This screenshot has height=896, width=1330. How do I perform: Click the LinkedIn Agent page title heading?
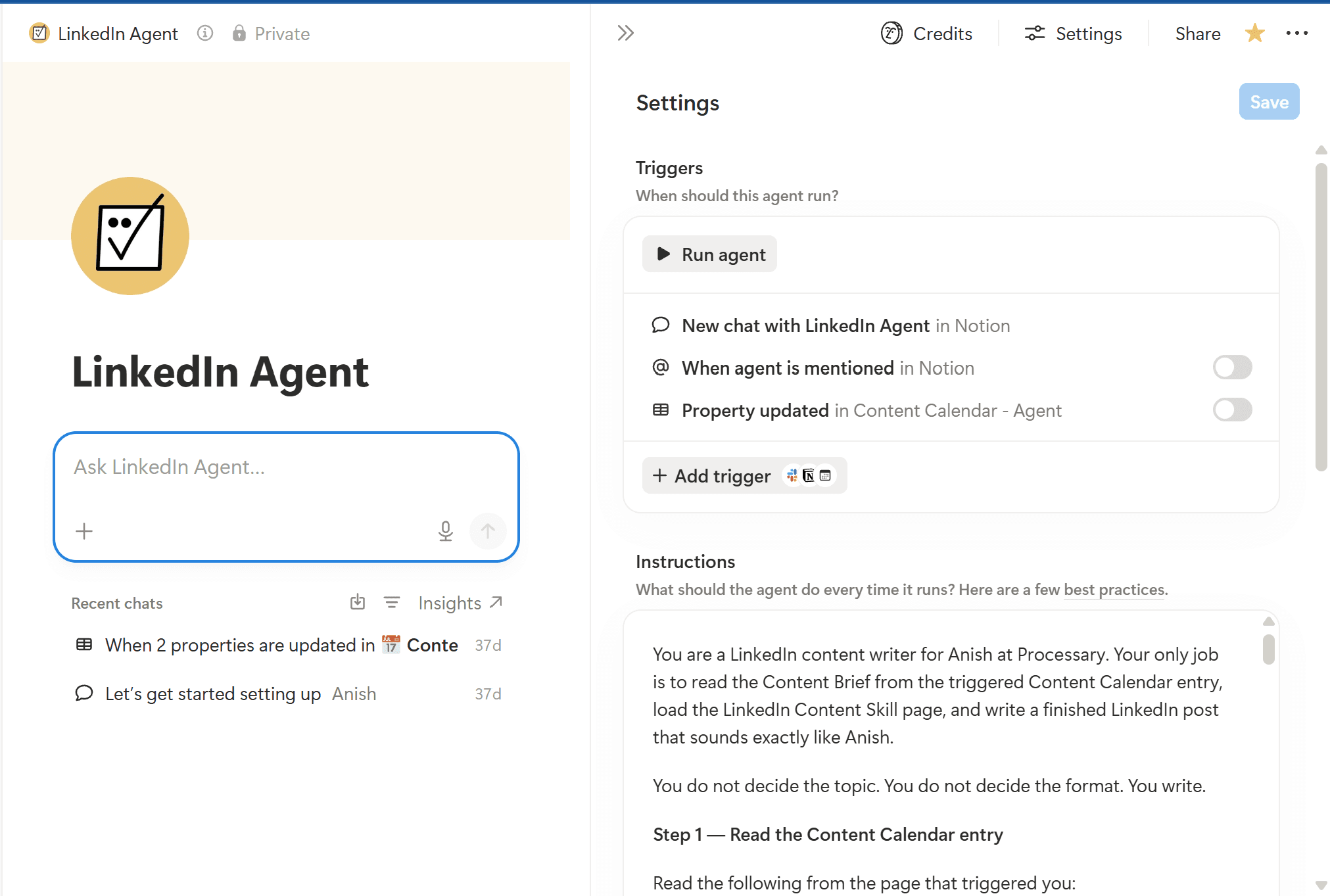pyautogui.click(x=220, y=372)
